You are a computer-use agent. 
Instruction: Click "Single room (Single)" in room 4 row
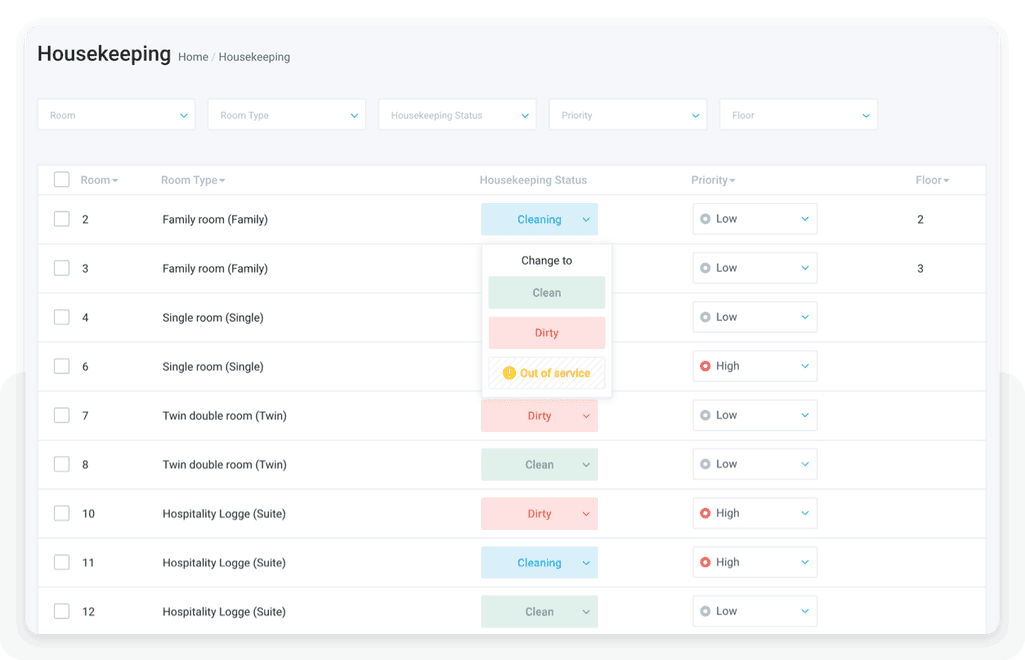(x=213, y=318)
